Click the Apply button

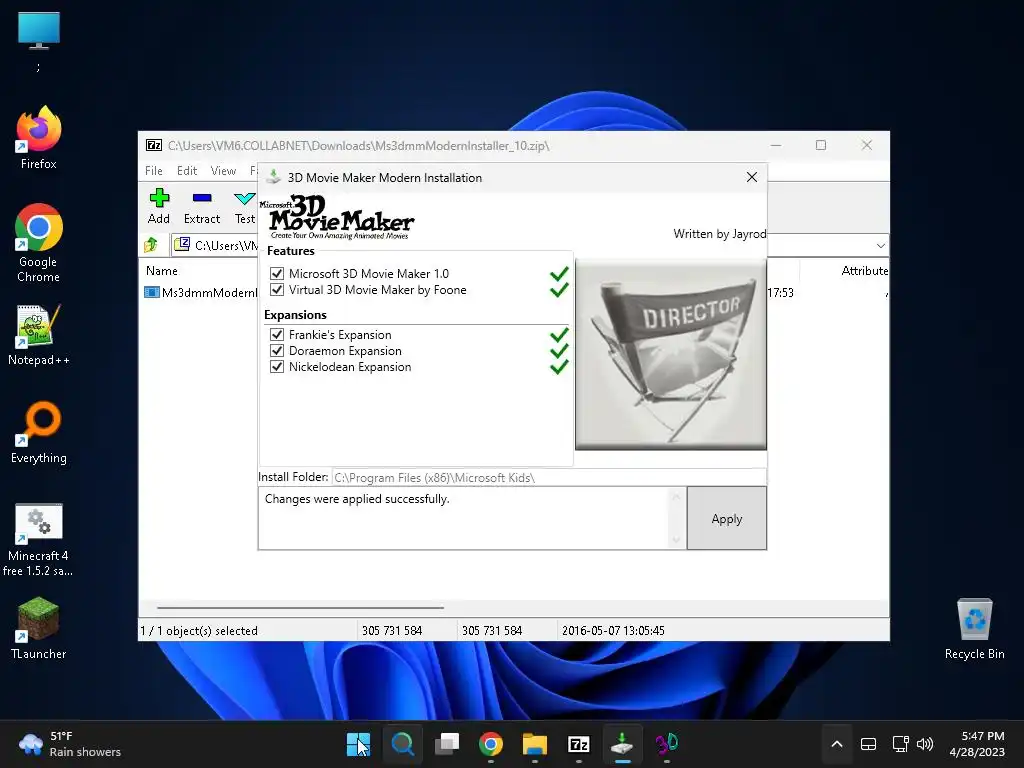tap(727, 519)
